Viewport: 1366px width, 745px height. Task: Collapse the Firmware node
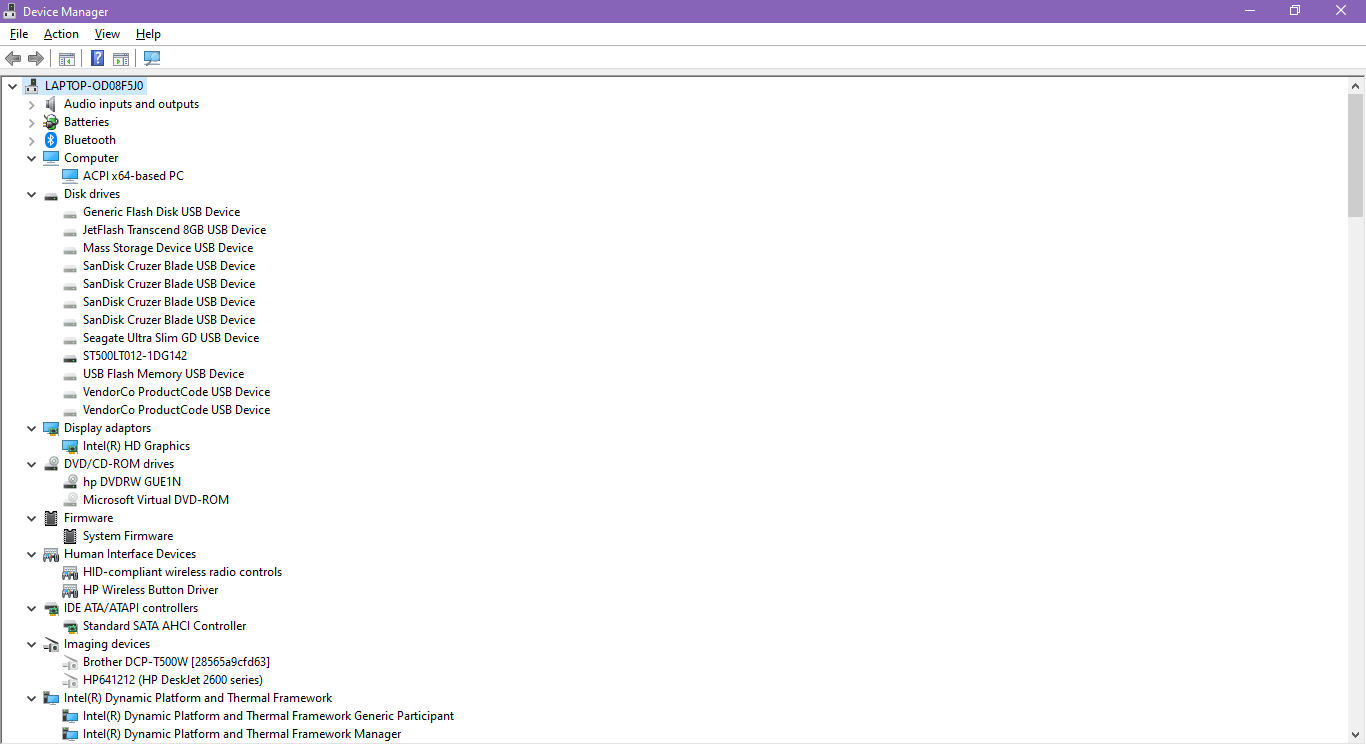32,518
